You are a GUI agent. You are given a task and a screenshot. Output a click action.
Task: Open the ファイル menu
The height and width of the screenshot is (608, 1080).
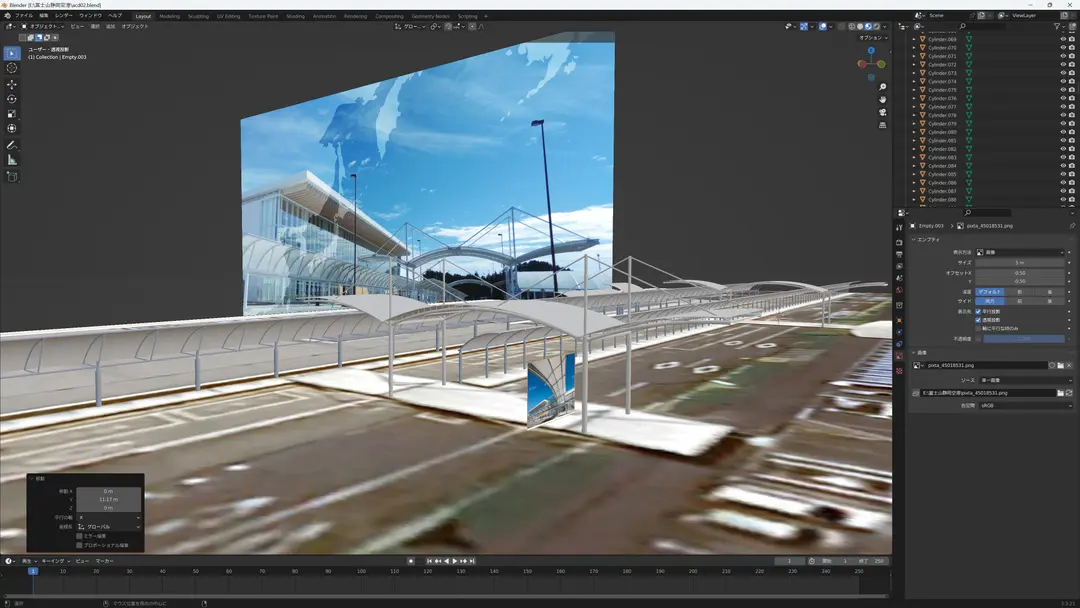(23, 15)
